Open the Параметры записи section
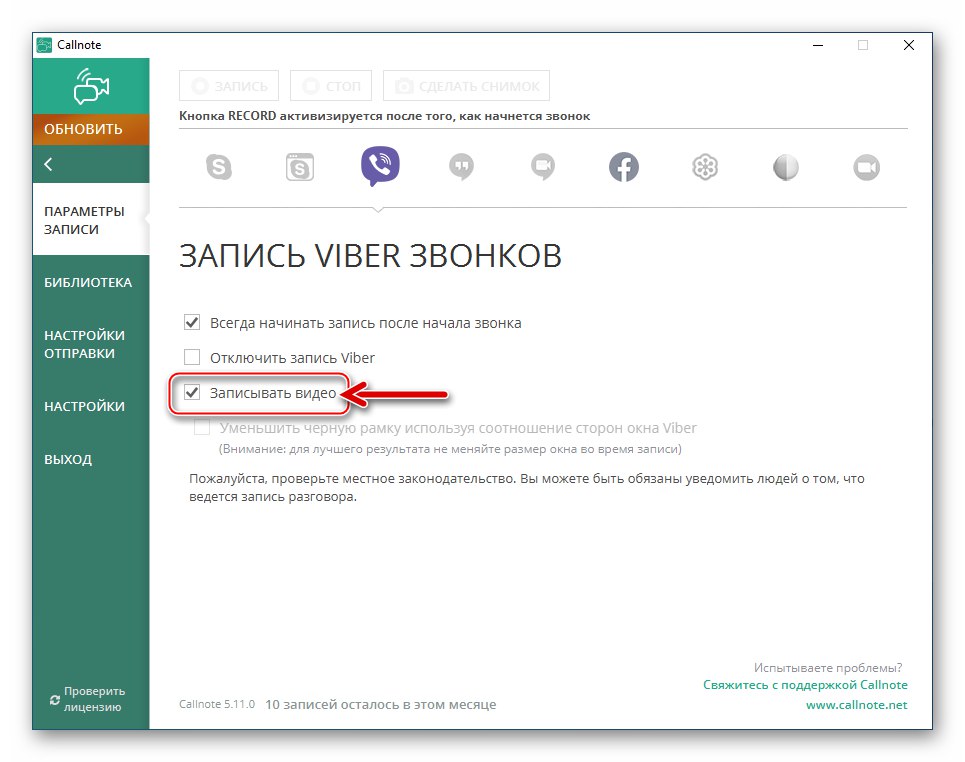 click(x=91, y=220)
